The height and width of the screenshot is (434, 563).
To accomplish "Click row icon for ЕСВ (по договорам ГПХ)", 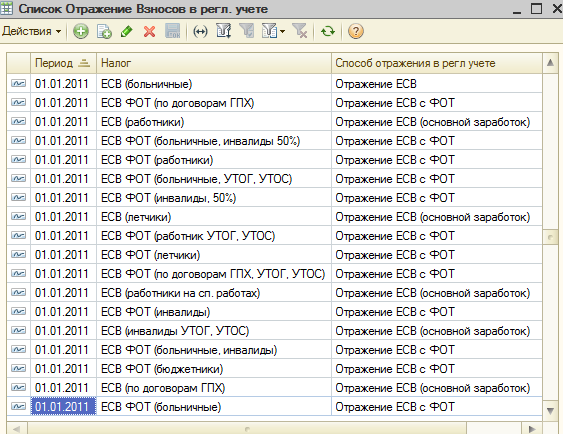I will (x=18, y=388).
